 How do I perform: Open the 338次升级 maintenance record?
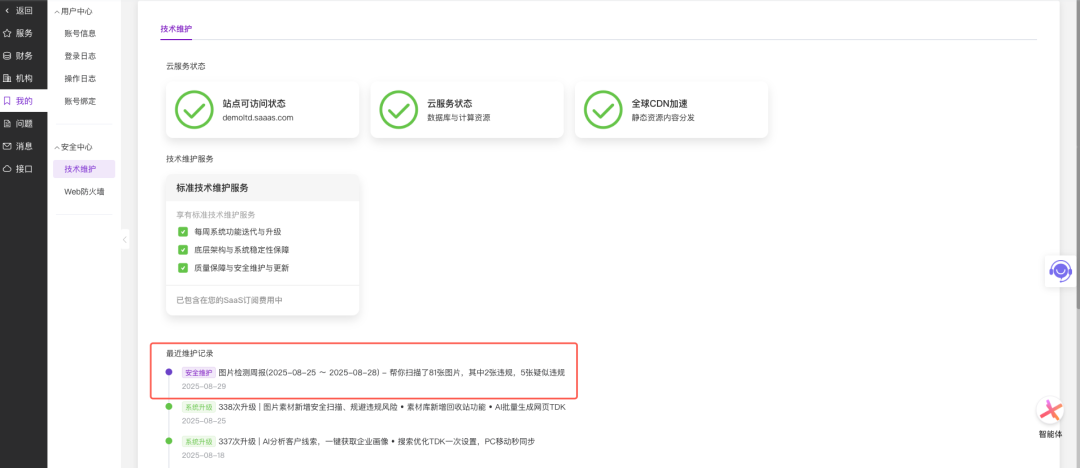click(x=391, y=407)
